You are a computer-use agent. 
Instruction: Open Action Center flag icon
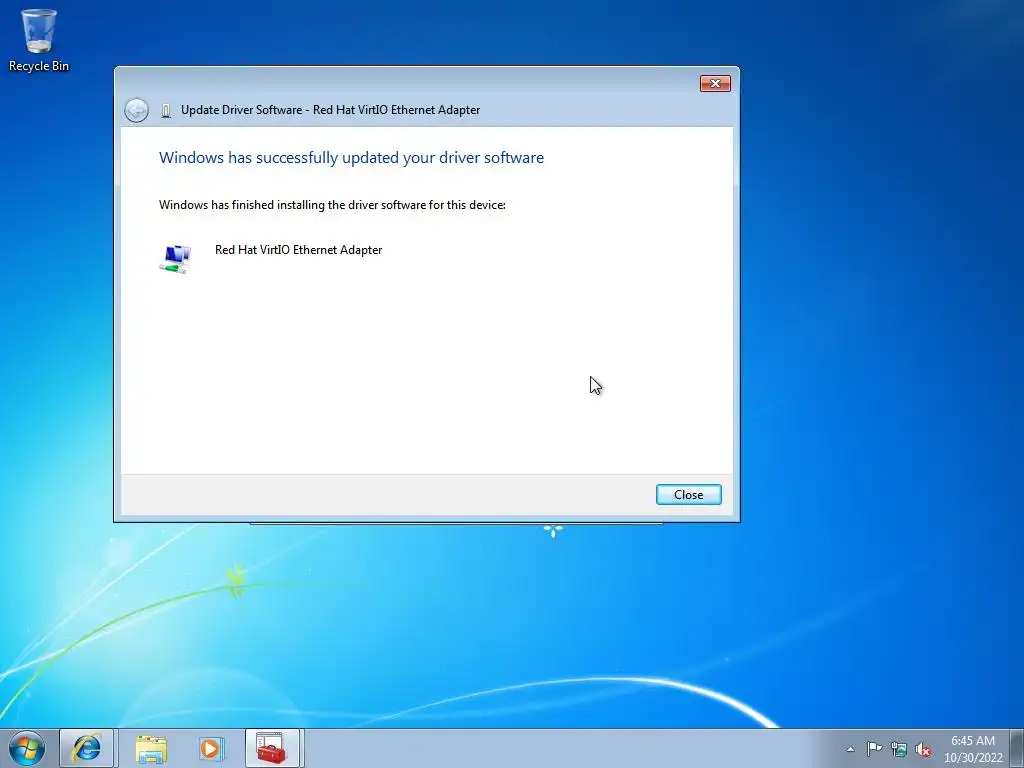874,748
